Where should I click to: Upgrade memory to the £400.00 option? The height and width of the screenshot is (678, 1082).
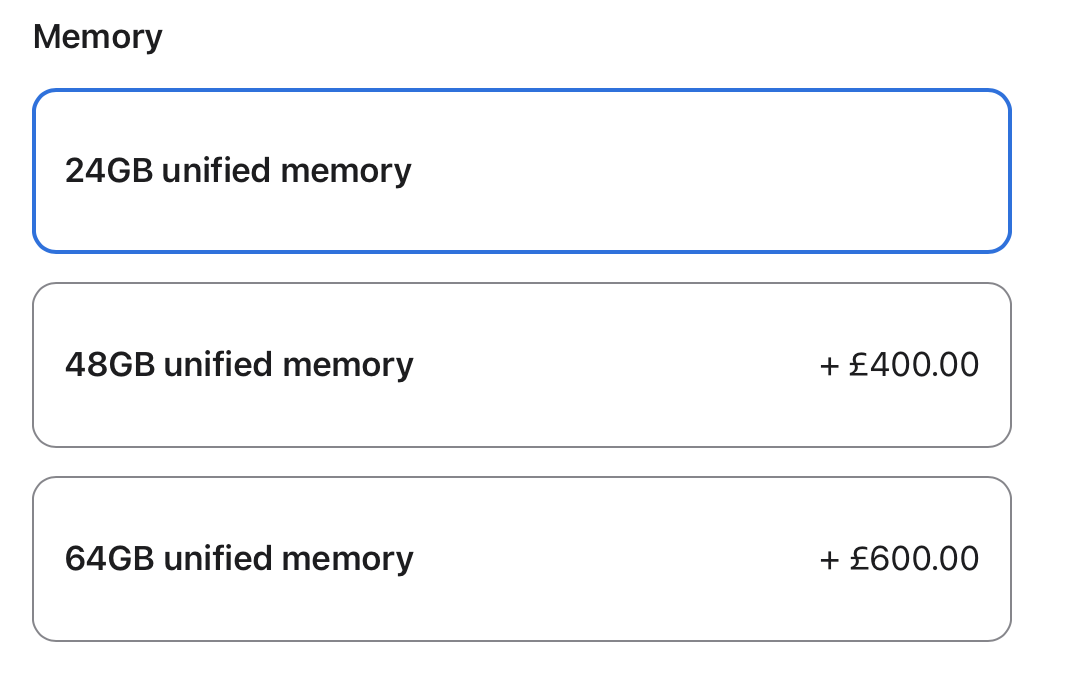(521, 365)
